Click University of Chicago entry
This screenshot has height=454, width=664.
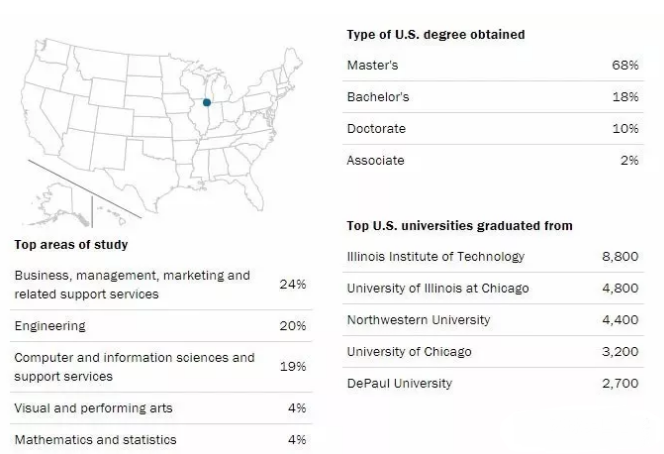(x=493, y=352)
